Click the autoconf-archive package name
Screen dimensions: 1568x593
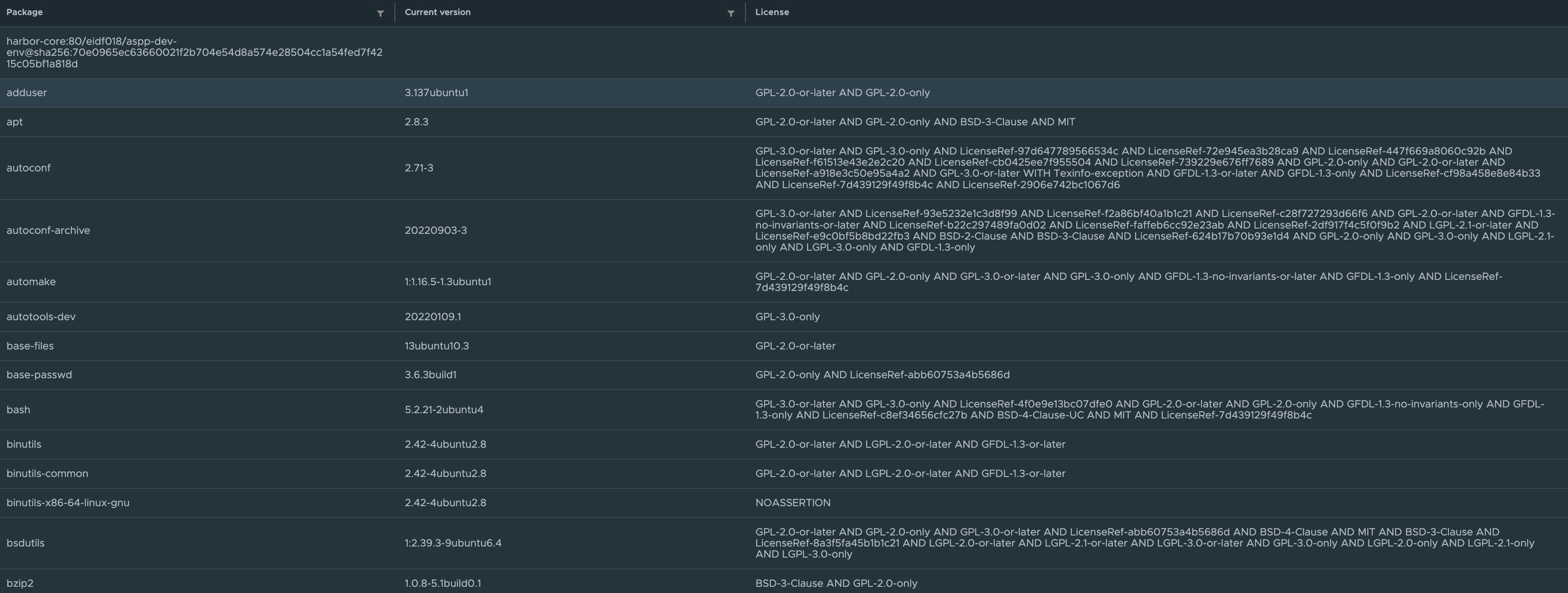click(x=48, y=230)
